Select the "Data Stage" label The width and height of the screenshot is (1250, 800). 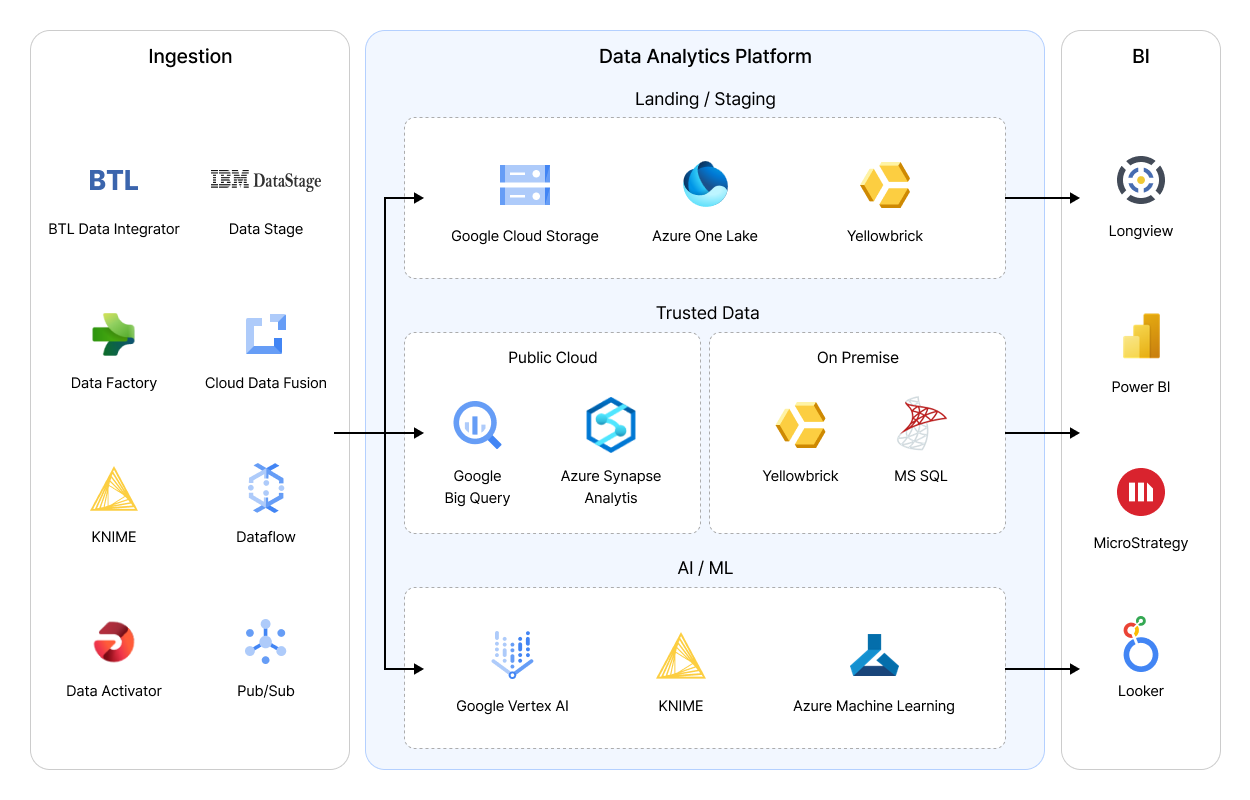click(x=266, y=229)
